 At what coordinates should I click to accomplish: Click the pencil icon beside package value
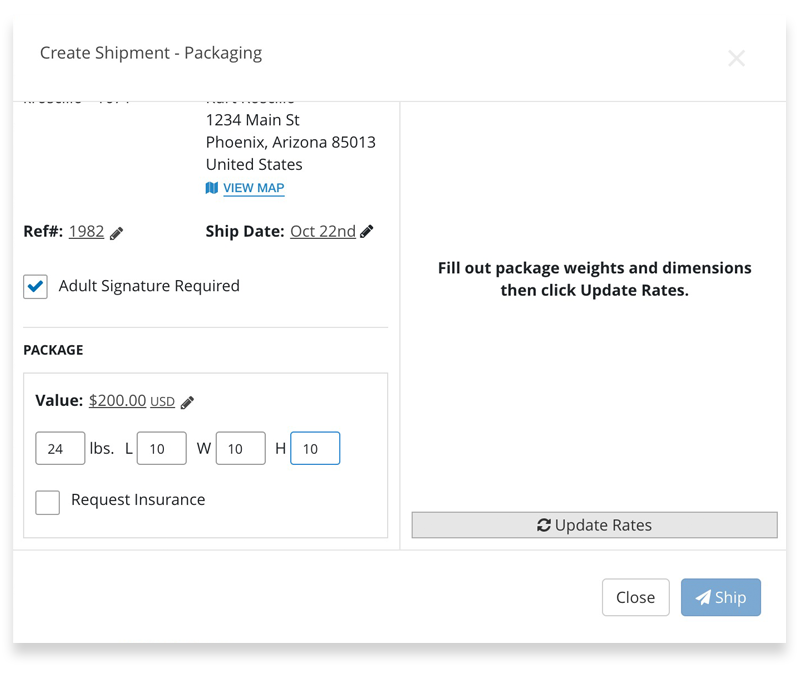click(x=187, y=402)
